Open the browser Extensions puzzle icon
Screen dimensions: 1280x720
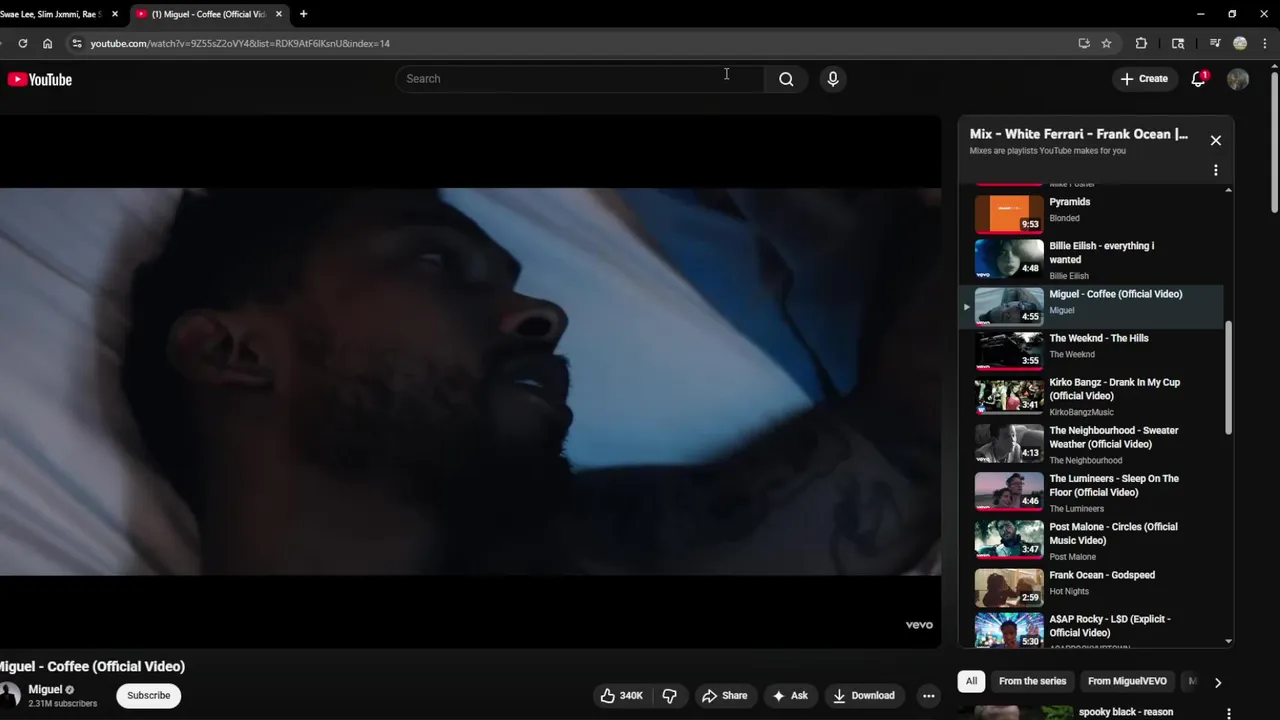(1141, 43)
